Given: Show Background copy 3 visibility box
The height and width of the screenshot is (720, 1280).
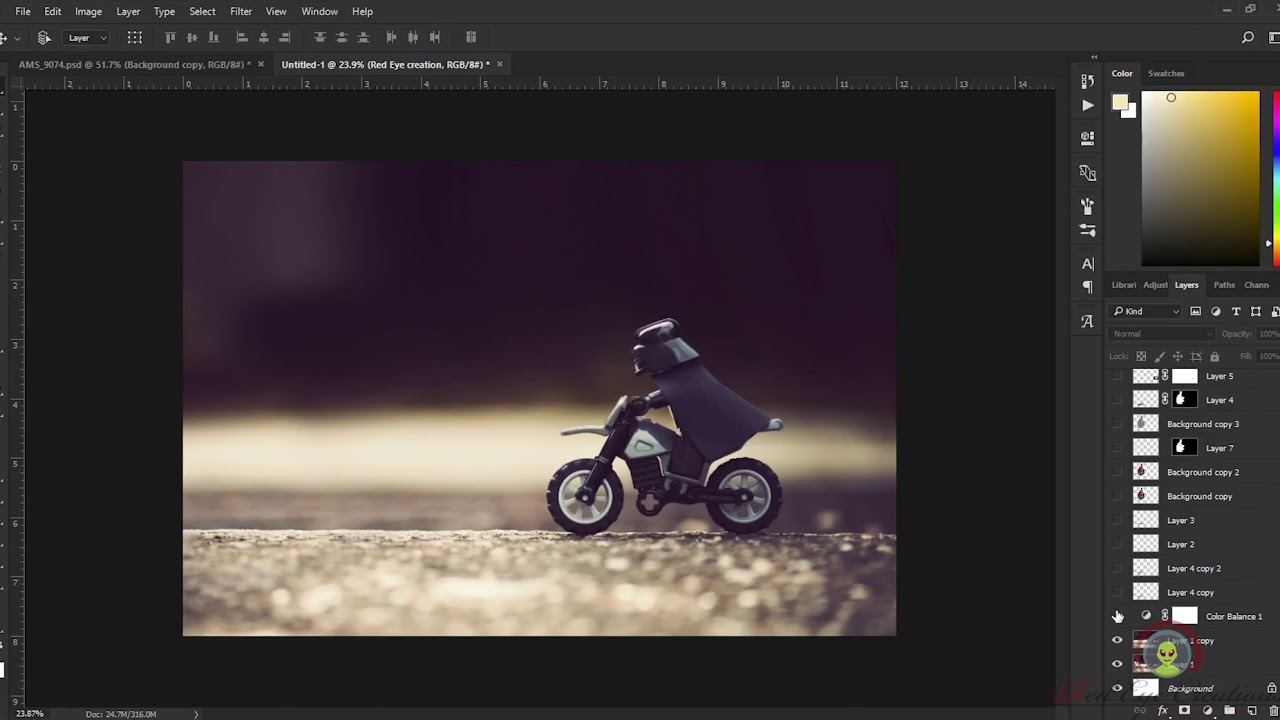Looking at the screenshot, I should tap(1118, 424).
